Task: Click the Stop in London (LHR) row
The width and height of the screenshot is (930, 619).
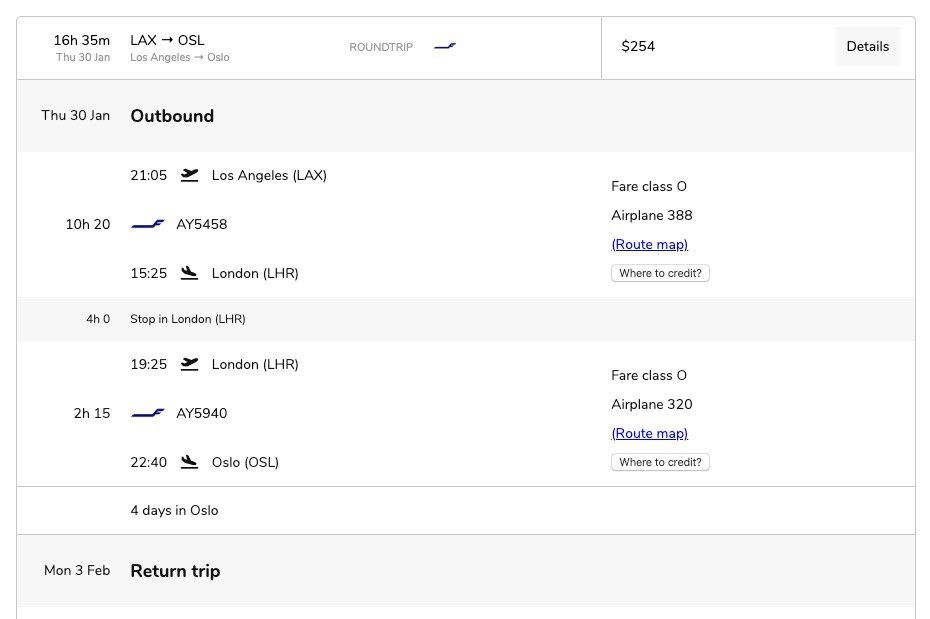Action: click(x=188, y=319)
